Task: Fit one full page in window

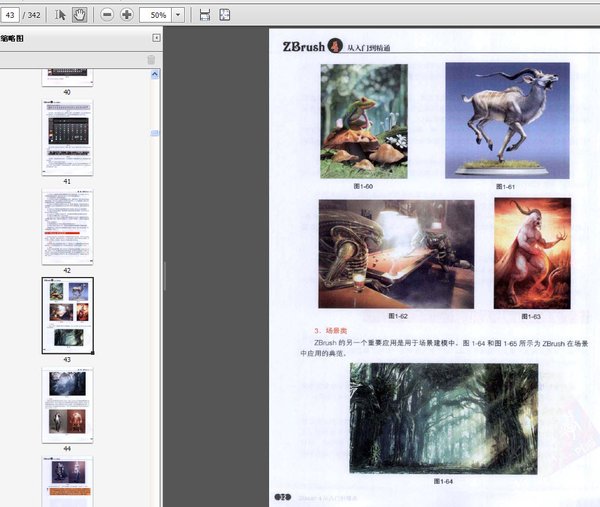Action: tap(225, 15)
